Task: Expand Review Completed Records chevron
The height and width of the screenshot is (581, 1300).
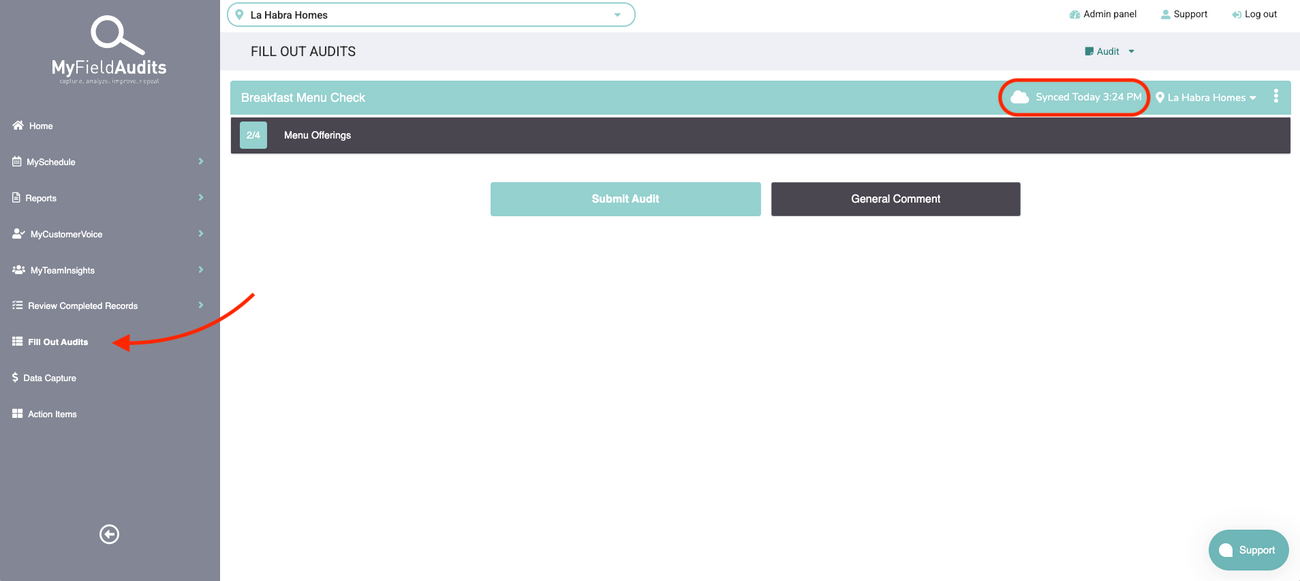Action: [201, 306]
